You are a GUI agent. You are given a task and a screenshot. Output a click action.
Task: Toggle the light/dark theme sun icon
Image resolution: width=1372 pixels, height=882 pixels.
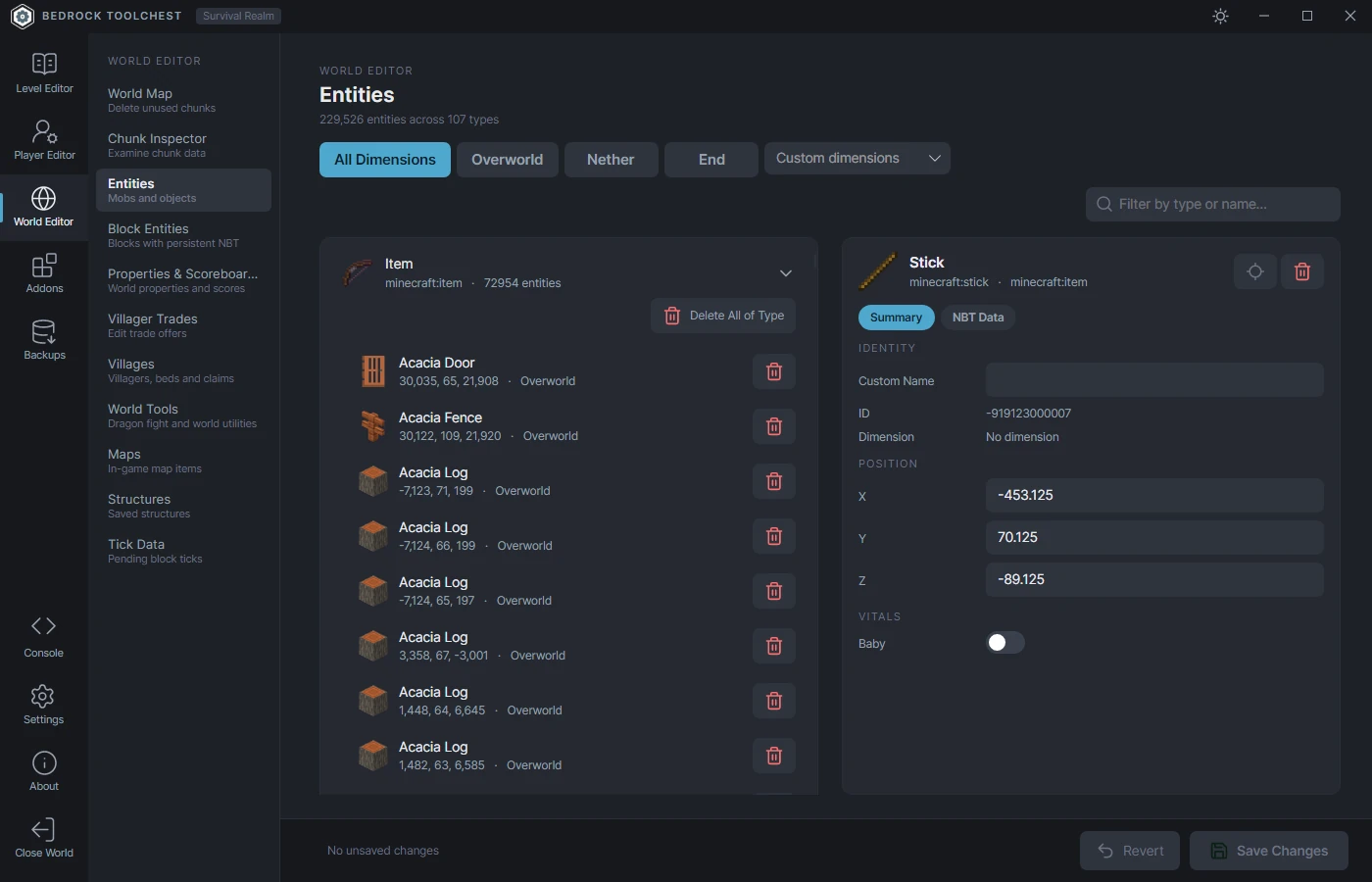1220,17
